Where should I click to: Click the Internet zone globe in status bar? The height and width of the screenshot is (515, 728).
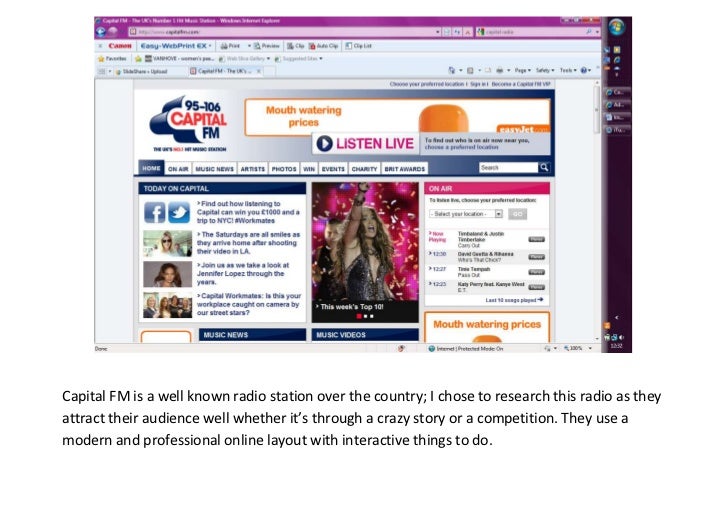coord(431,349)
